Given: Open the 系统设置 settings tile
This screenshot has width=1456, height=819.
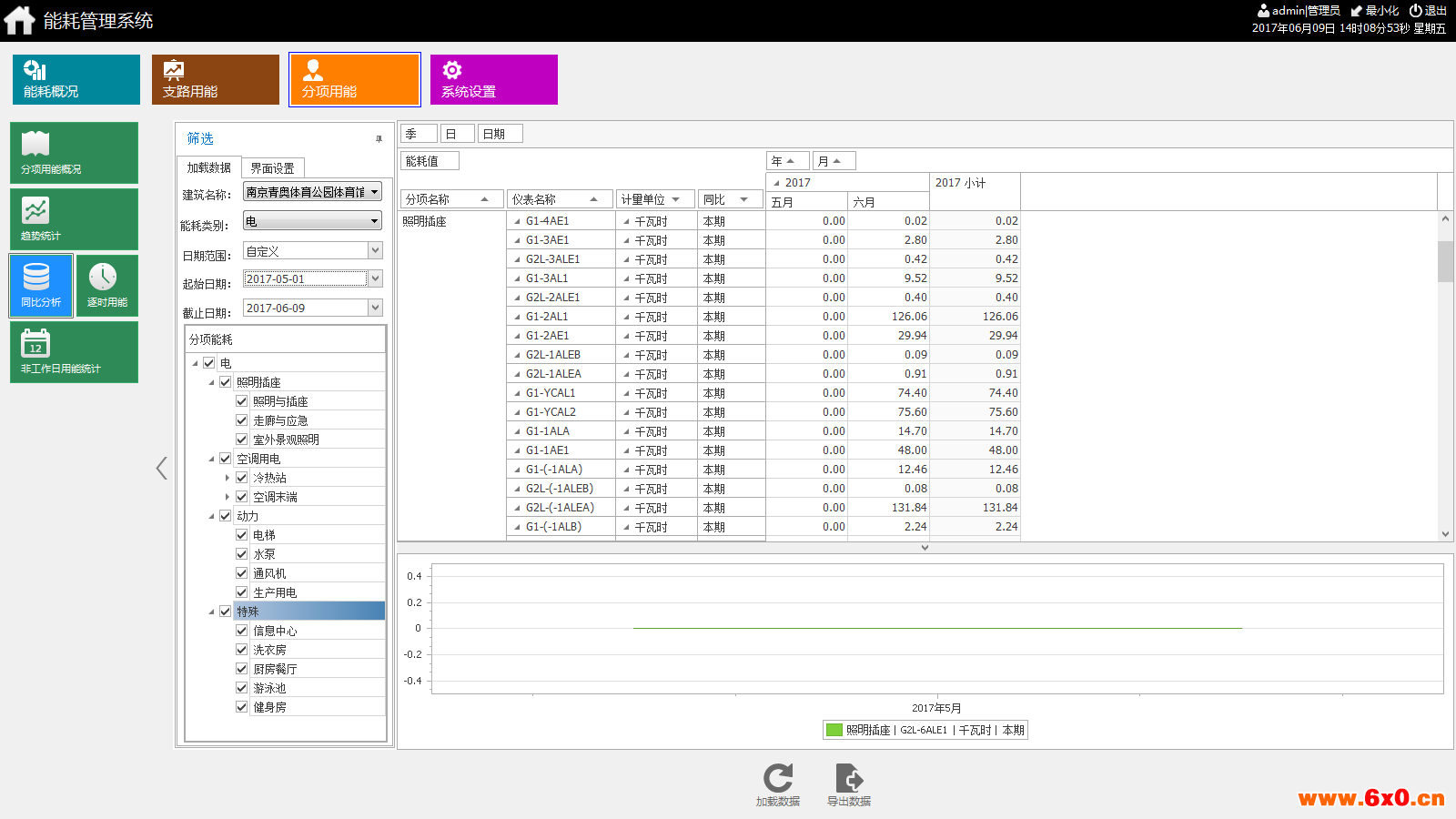Looking at the screenshot, I should click(x=494, y=79).
